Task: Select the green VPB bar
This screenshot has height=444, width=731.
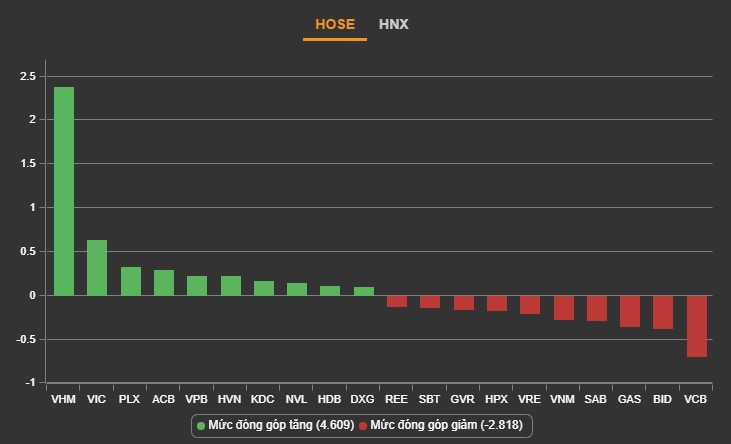Action: point(197,286)
